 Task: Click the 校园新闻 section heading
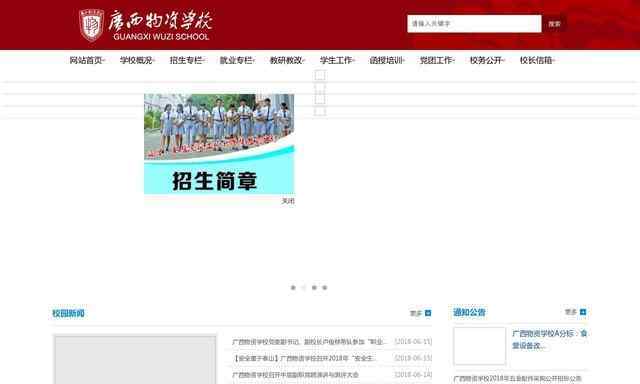click(x=68, y=313)
